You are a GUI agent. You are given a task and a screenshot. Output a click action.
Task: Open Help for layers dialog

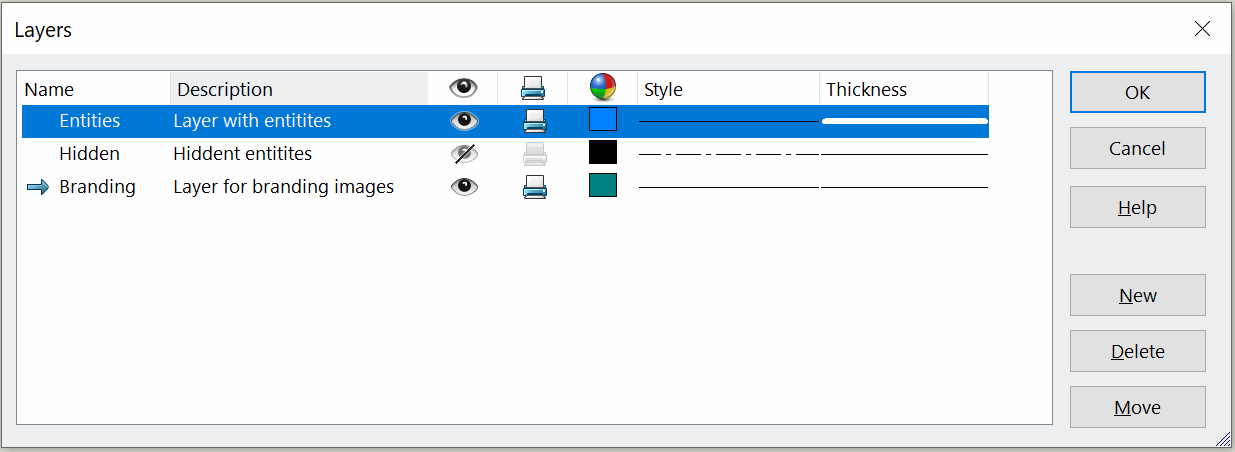(x=1138, y=207)
